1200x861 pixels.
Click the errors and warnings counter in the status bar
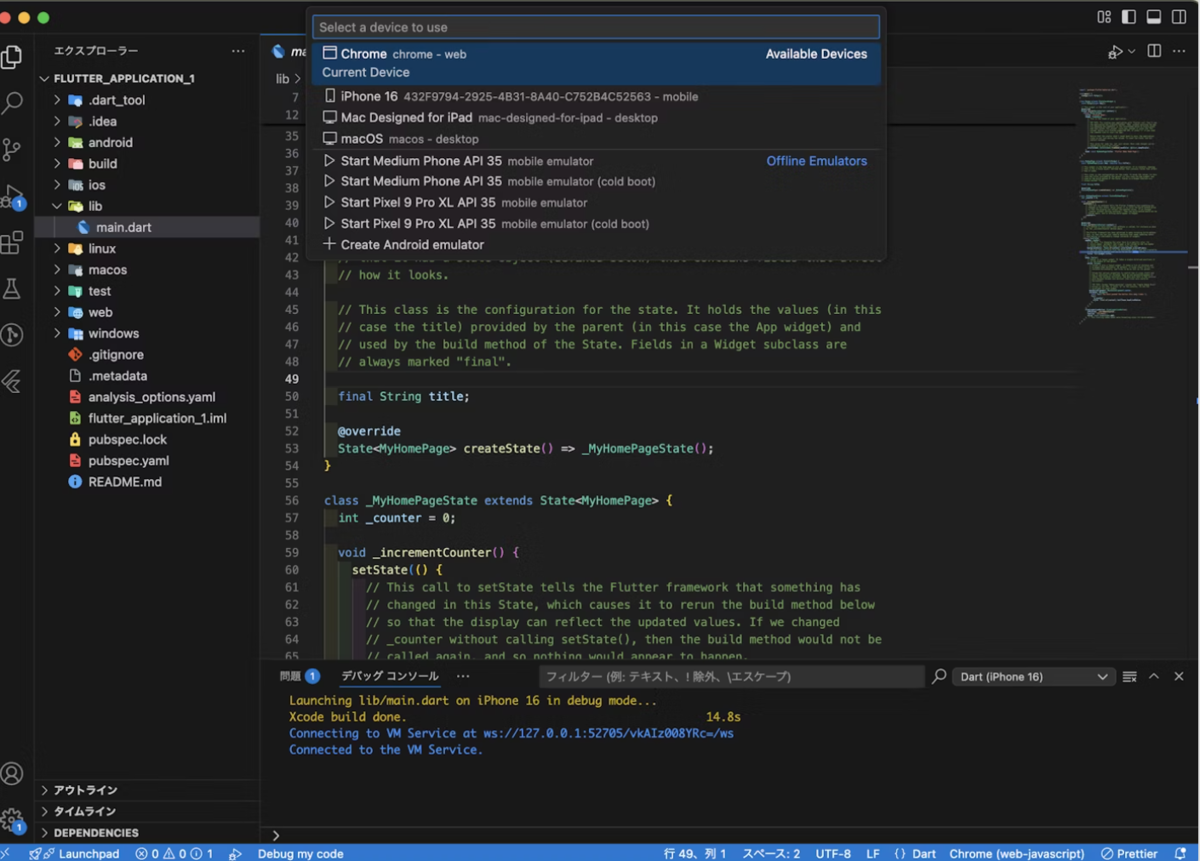[174, 854]
